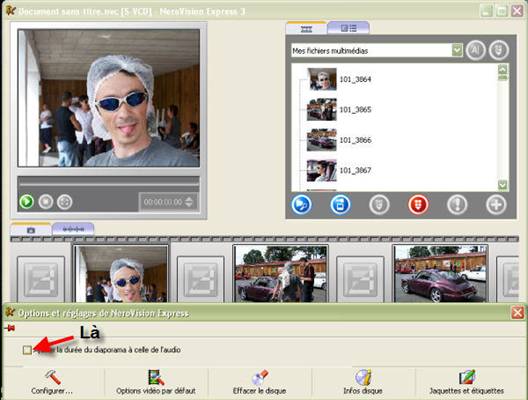This screenshot has width=528, height=400.
Task: Click the large preview image
Action: 109,98
